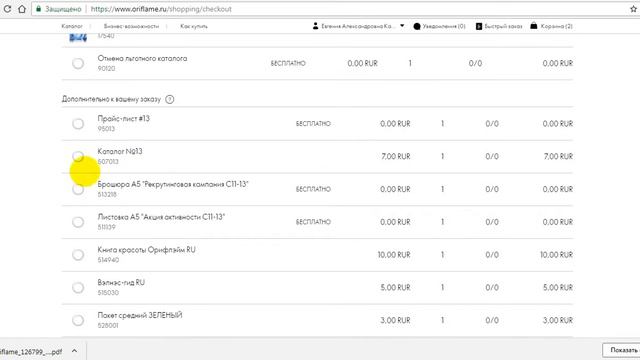This screenshot has height=360, width=640.
Task: Expand the user account dropdown arrow
Action: (402, 26)
